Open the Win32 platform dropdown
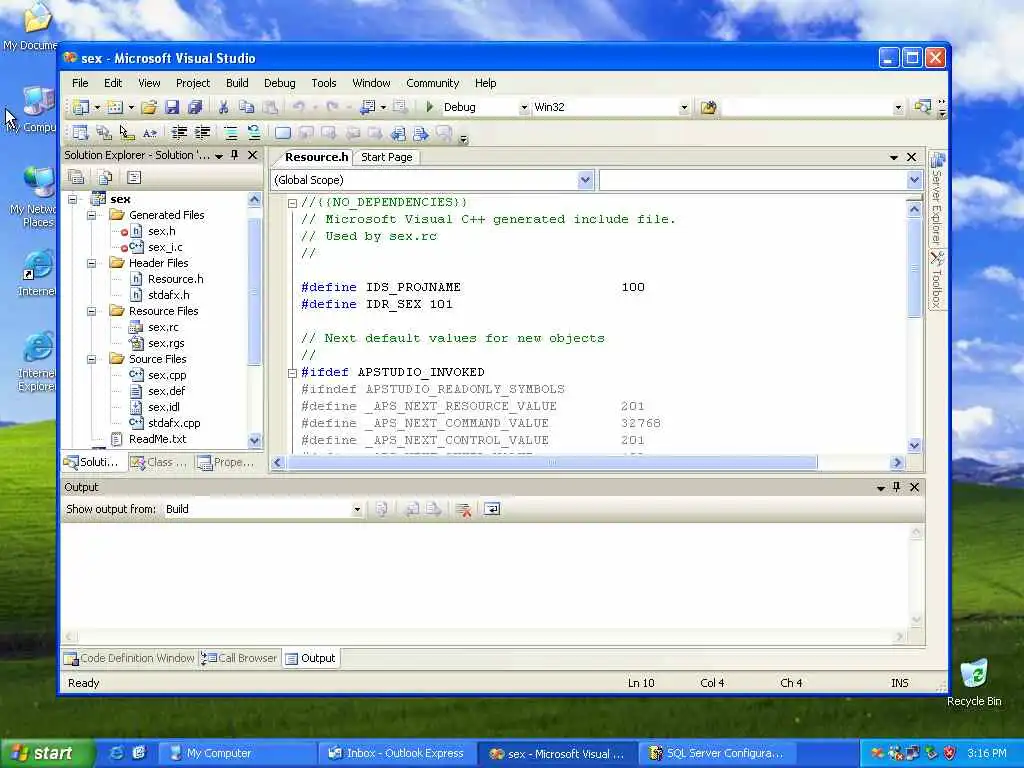 (x=684, y=108)
